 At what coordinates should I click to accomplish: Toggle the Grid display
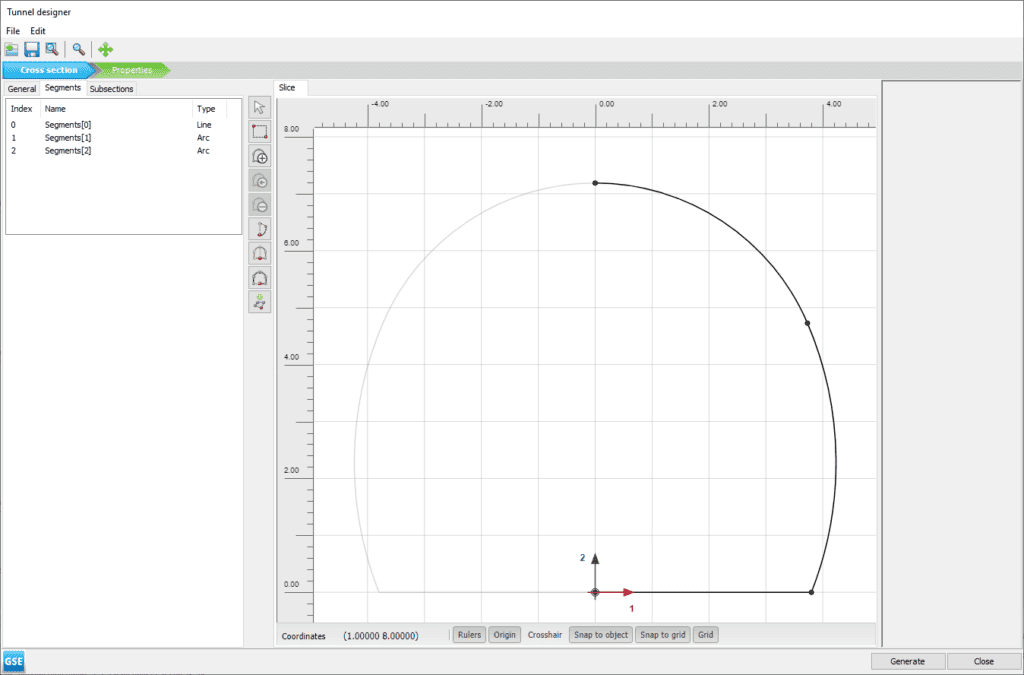point(705,634)
